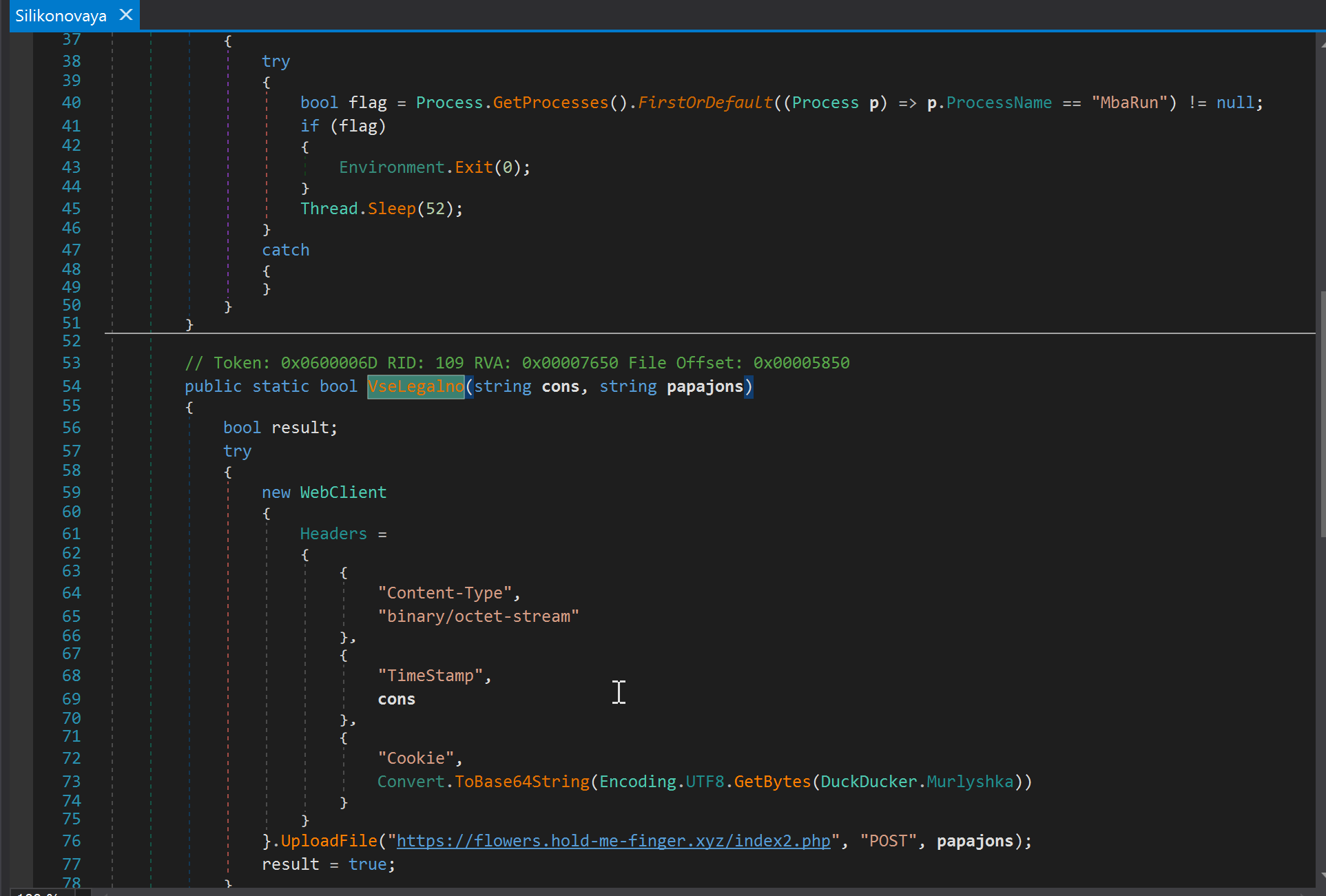Click the Encoding.UTF8 reference on line 73
This screenshot has height=896, width=1326.
705,781
